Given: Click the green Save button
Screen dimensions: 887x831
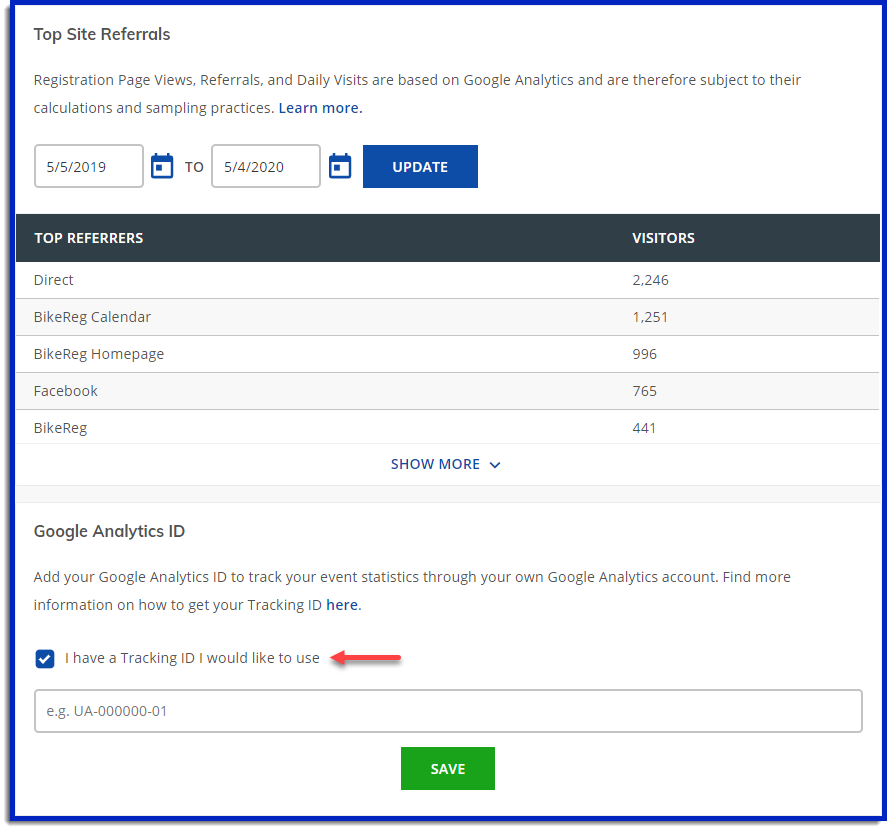Looking at the screenshot, I should 447,768.
